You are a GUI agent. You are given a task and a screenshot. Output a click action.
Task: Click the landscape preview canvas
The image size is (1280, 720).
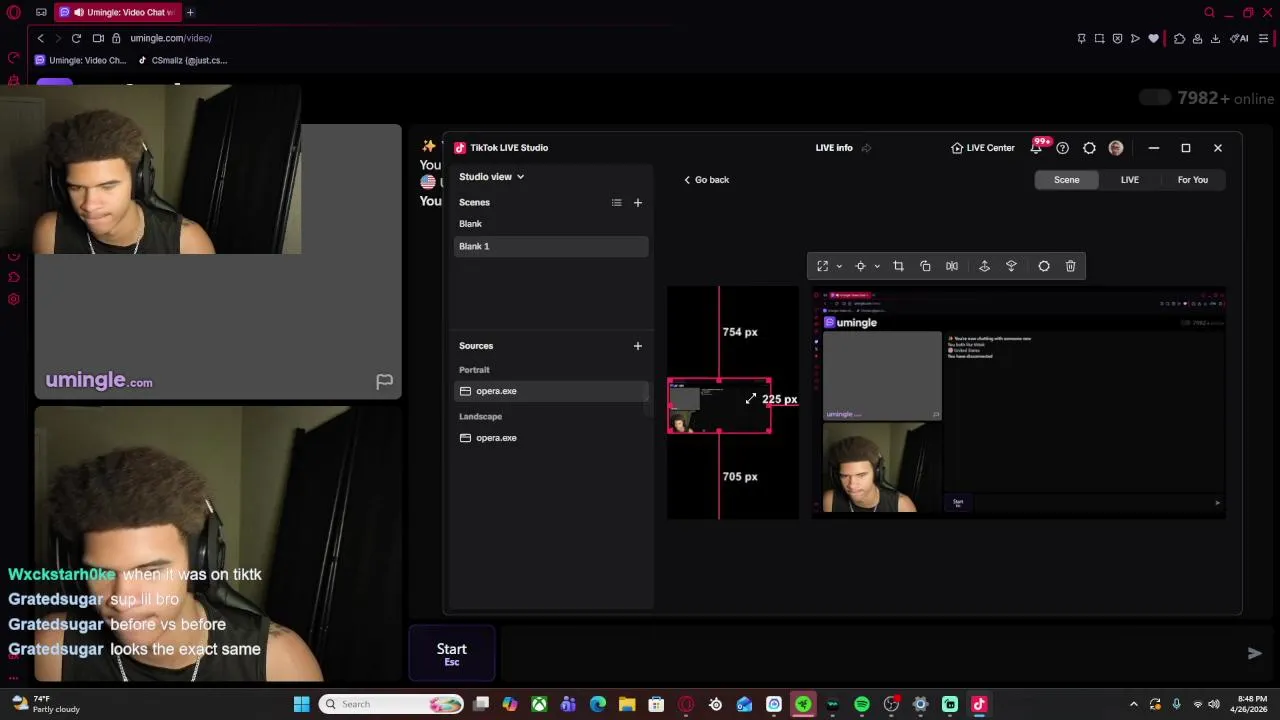[x=1018, y=404]
